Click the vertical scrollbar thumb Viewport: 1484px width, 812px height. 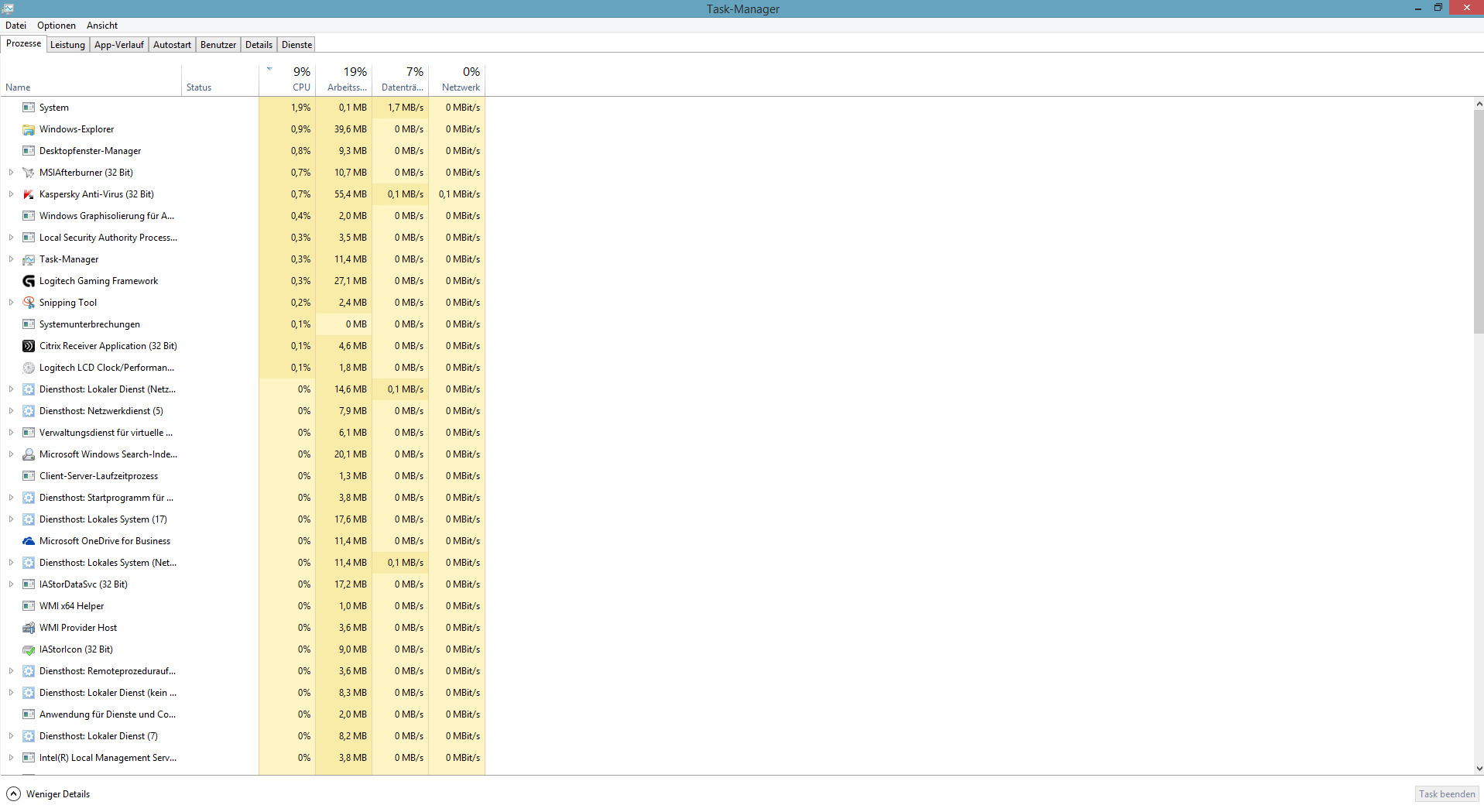pos(1479,221)
